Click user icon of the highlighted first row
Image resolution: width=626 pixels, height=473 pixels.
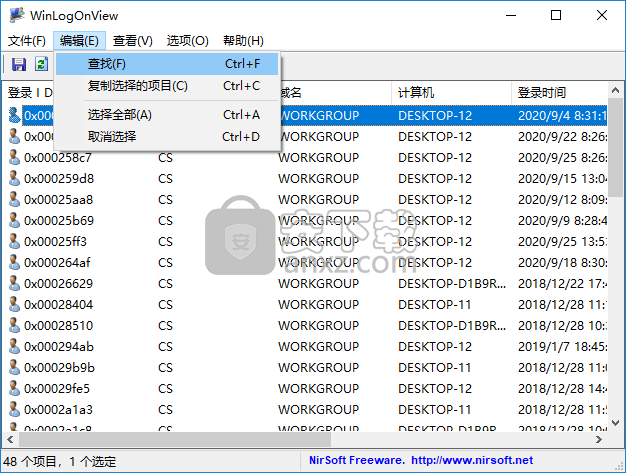coord(14,115)
